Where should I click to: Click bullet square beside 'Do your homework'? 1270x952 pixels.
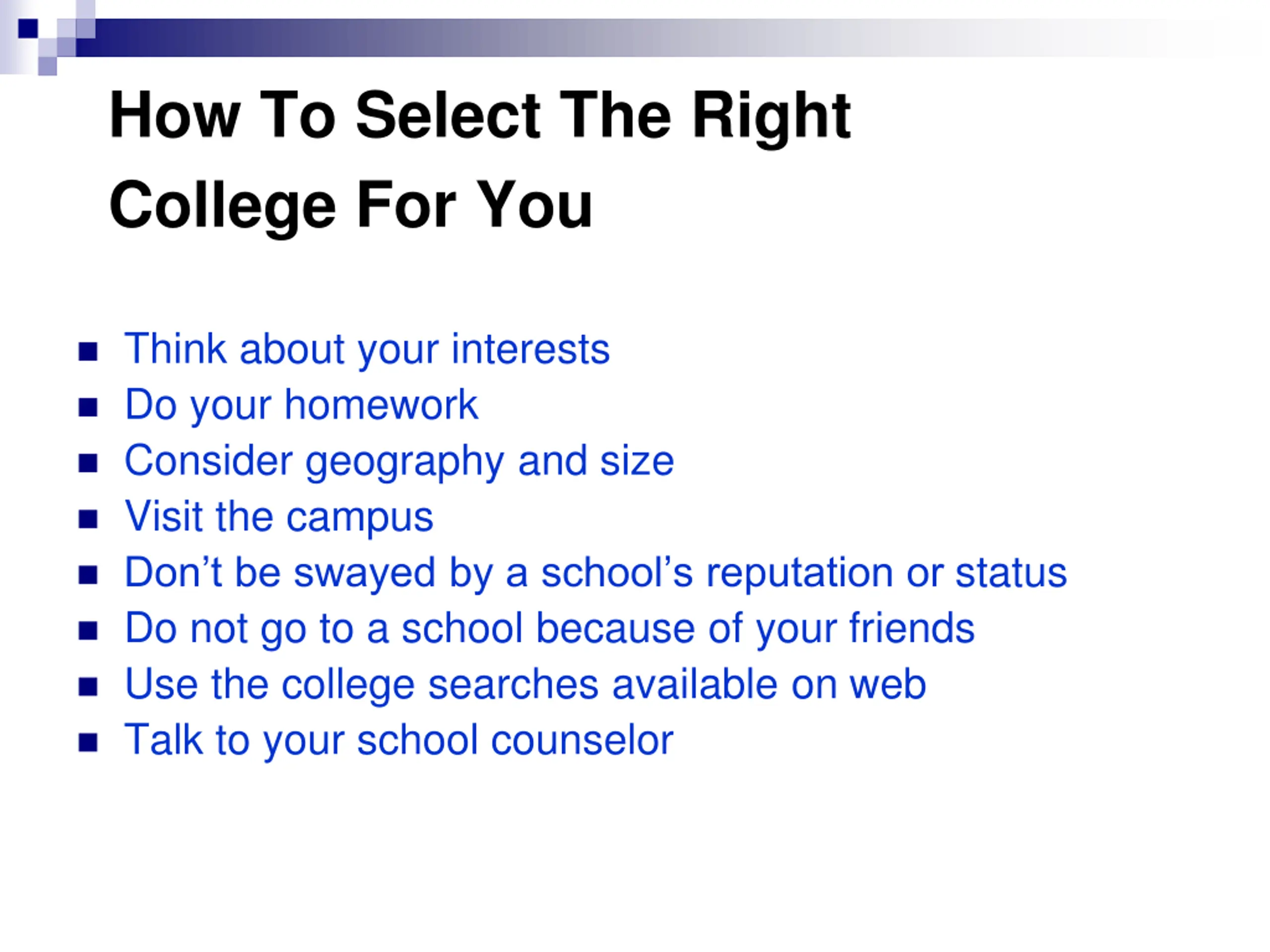coord(88,408)
